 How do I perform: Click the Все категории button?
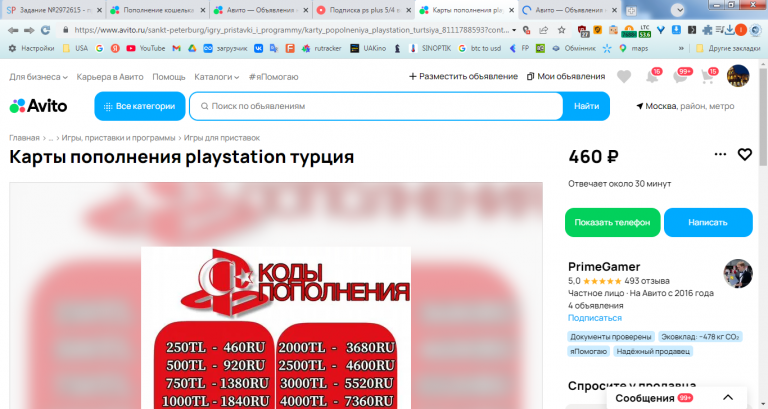[x=140, y=106]
